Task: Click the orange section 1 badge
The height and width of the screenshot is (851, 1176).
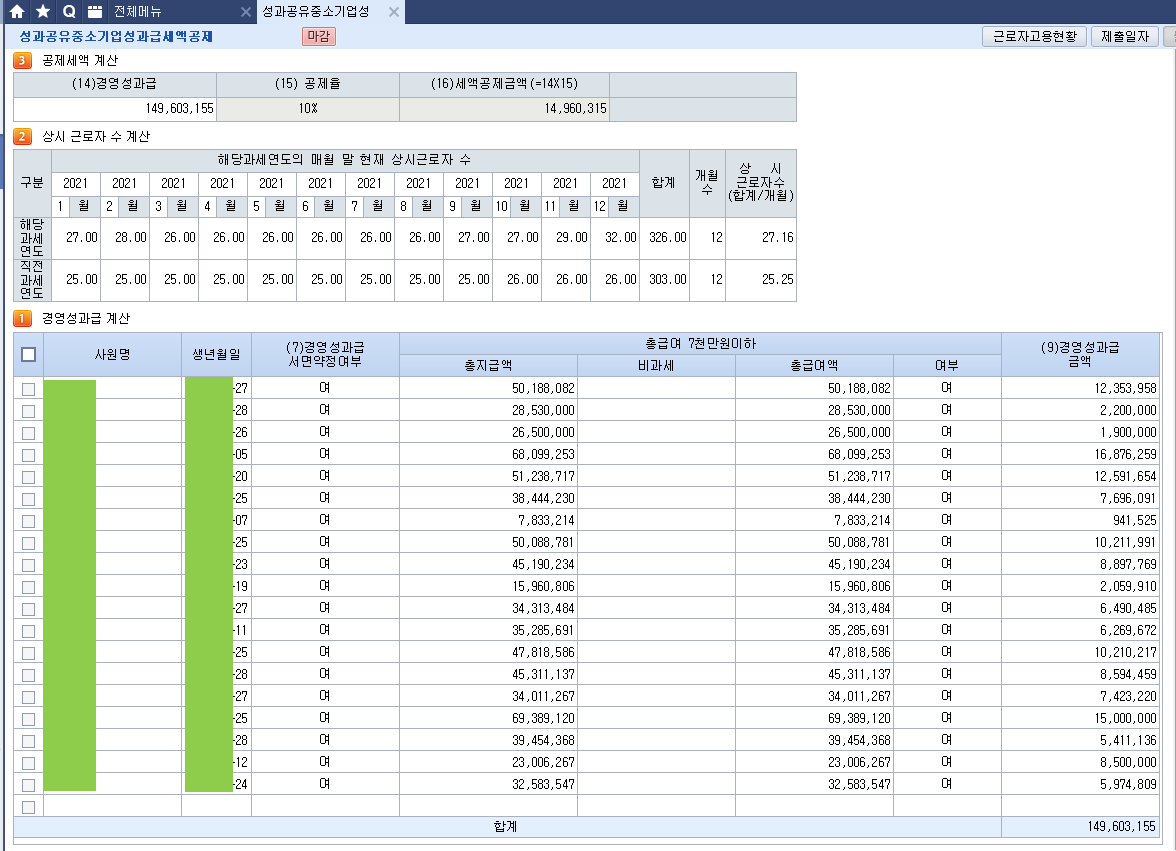Action: 22,319
